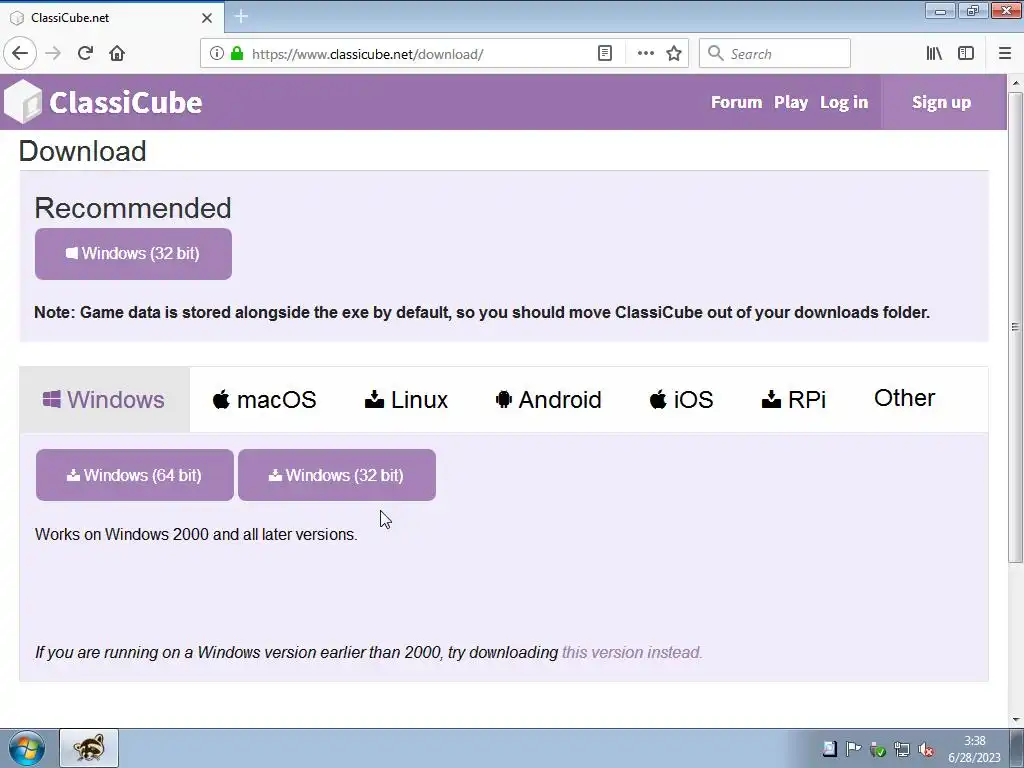Image resolution: width=1024 pixels, height=768 pixels.
Task: Open the Forum link
Action: (x=736, y=103)
